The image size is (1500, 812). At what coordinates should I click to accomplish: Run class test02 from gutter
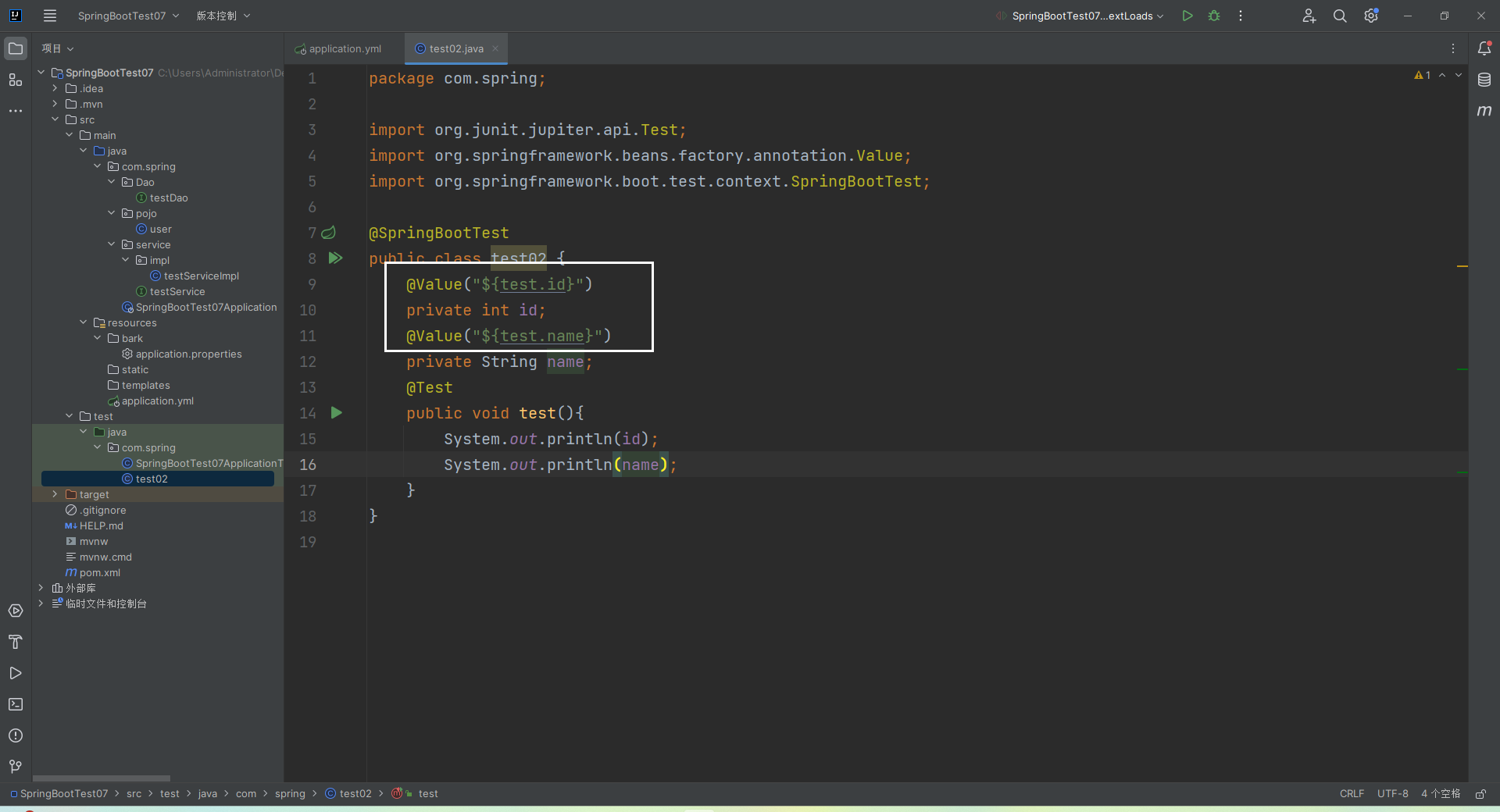pos(335,258)
